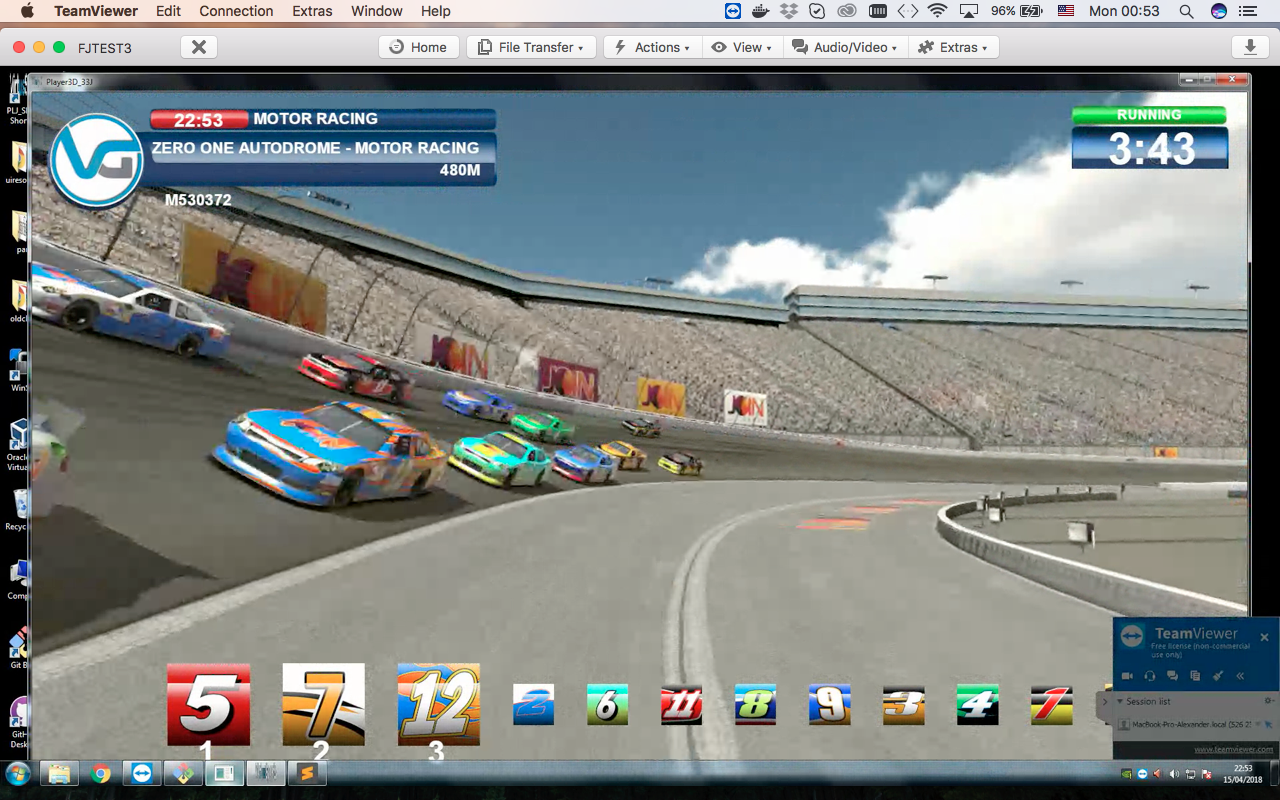
Task: Toggle remote control cursor for MacBook session
Action: (1268, 724)
